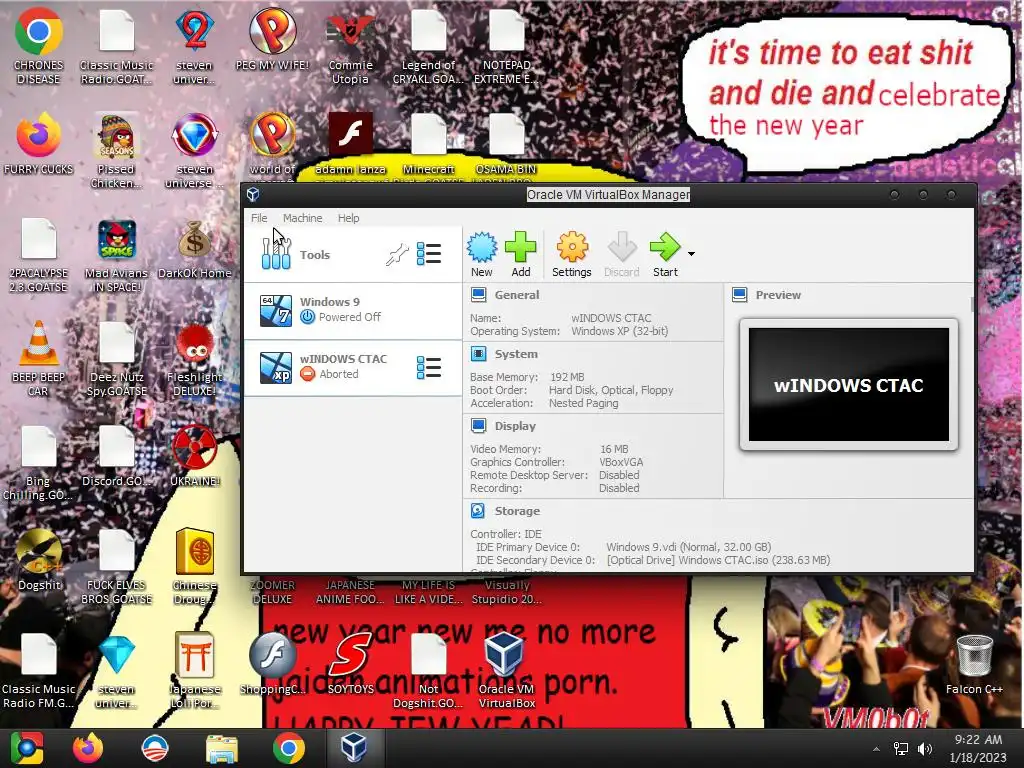Screen dimensions: 1024x768
Task: Open the Classic Music Radio FM desktop file
Action: [38, 670]
